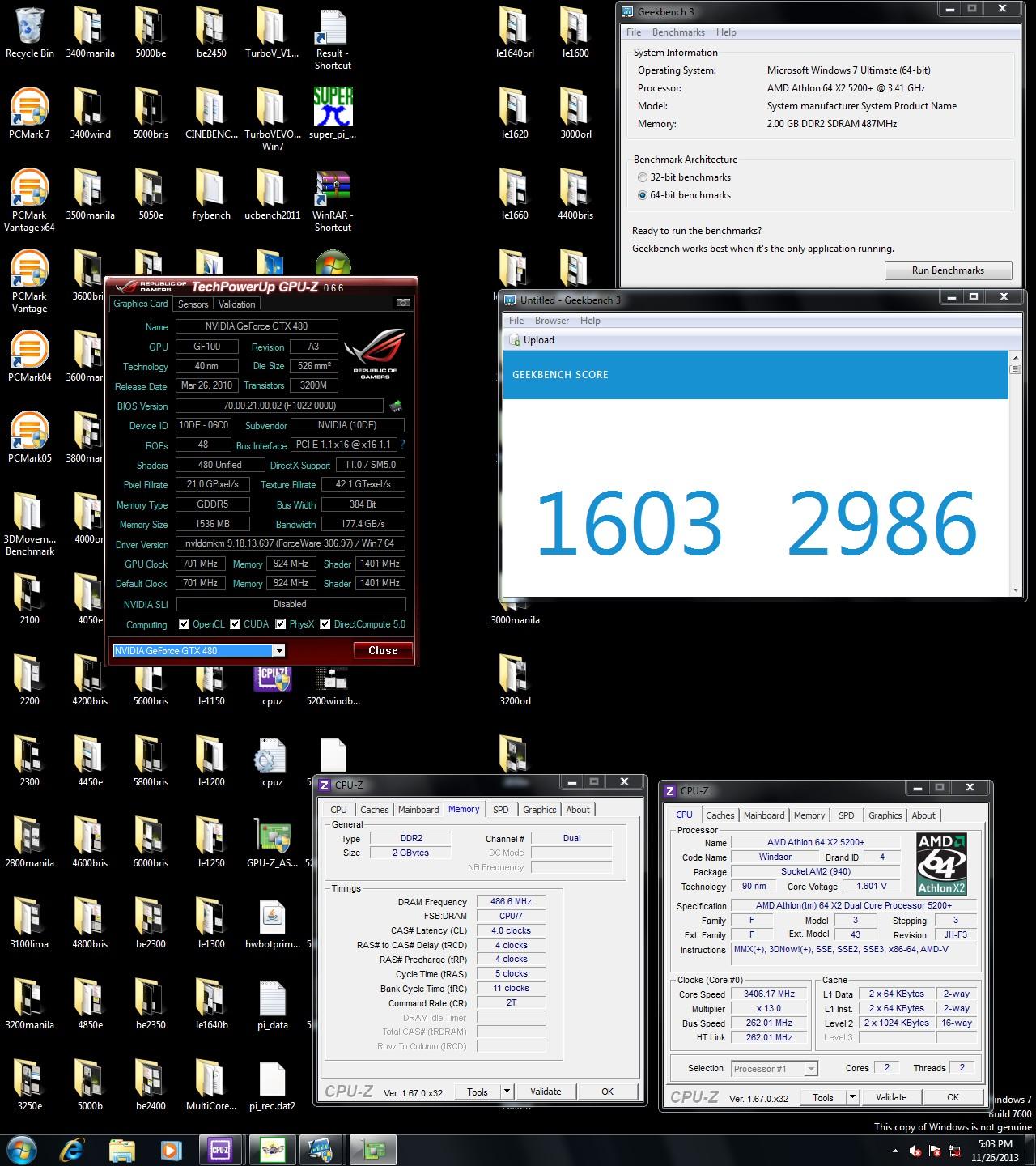Click the Geekbench results vertical scrollbar

coord(1015,474)
